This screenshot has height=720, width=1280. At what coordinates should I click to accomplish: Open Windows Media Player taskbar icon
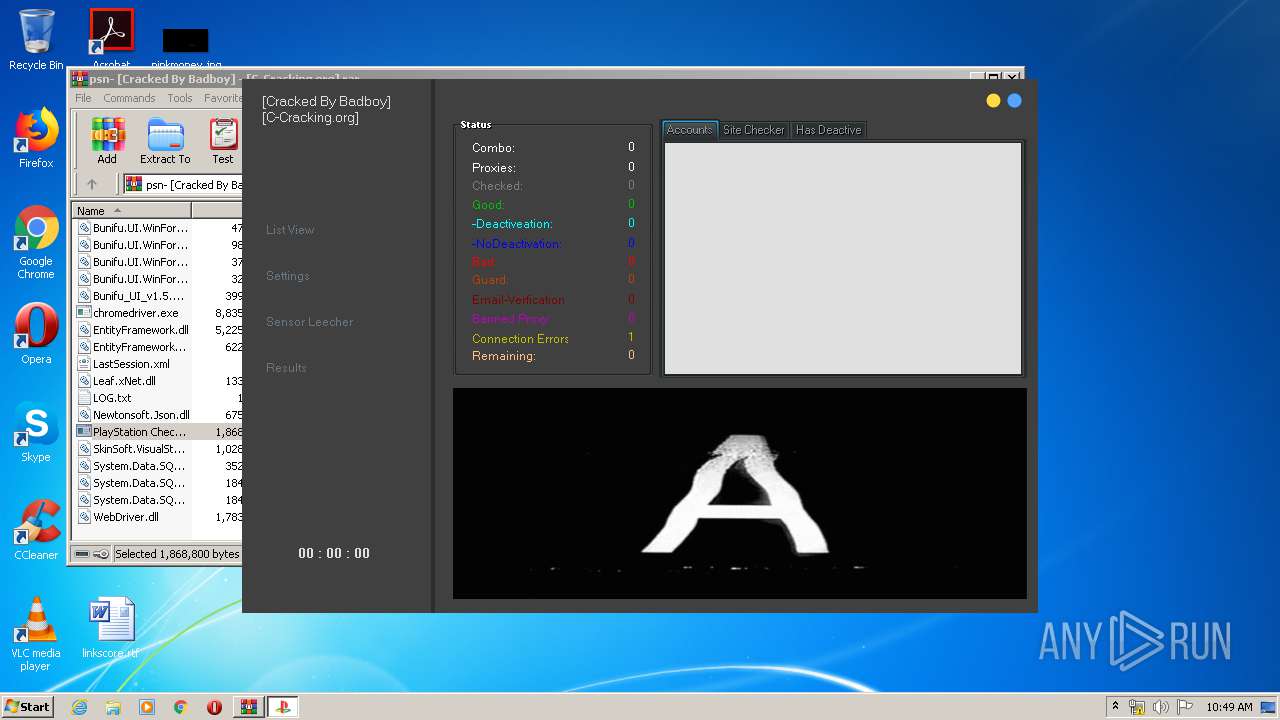pos(147,707)
